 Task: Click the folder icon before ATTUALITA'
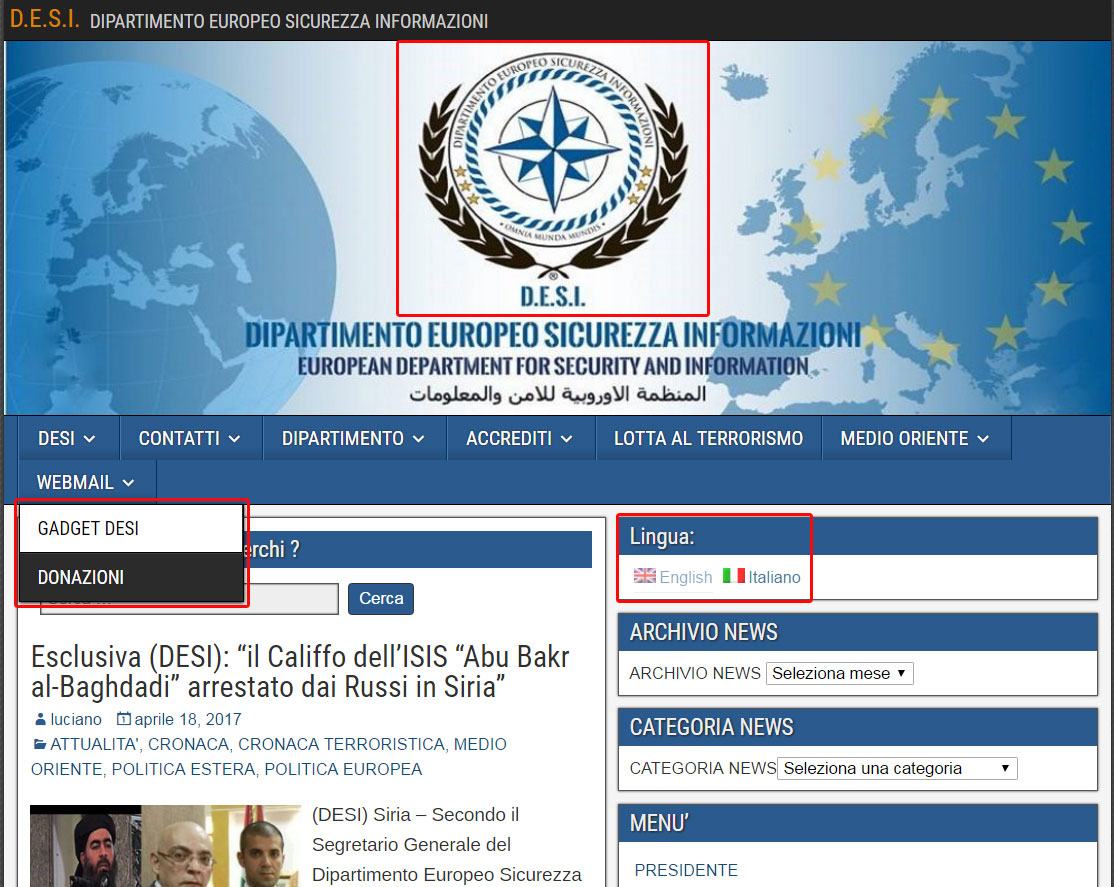click(x=40, y=744)
